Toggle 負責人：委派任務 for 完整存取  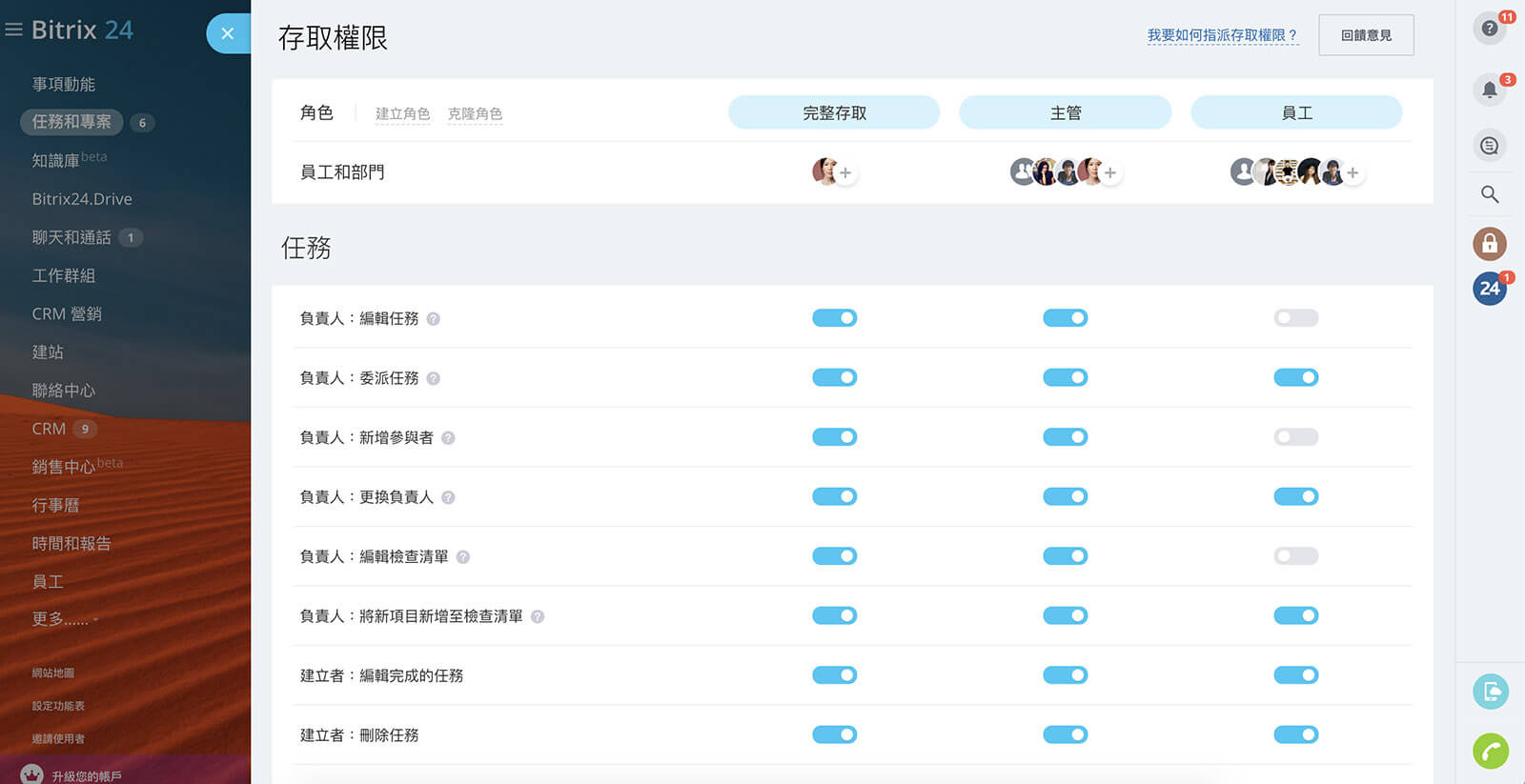pyautogui.click(x=835, y=377)
